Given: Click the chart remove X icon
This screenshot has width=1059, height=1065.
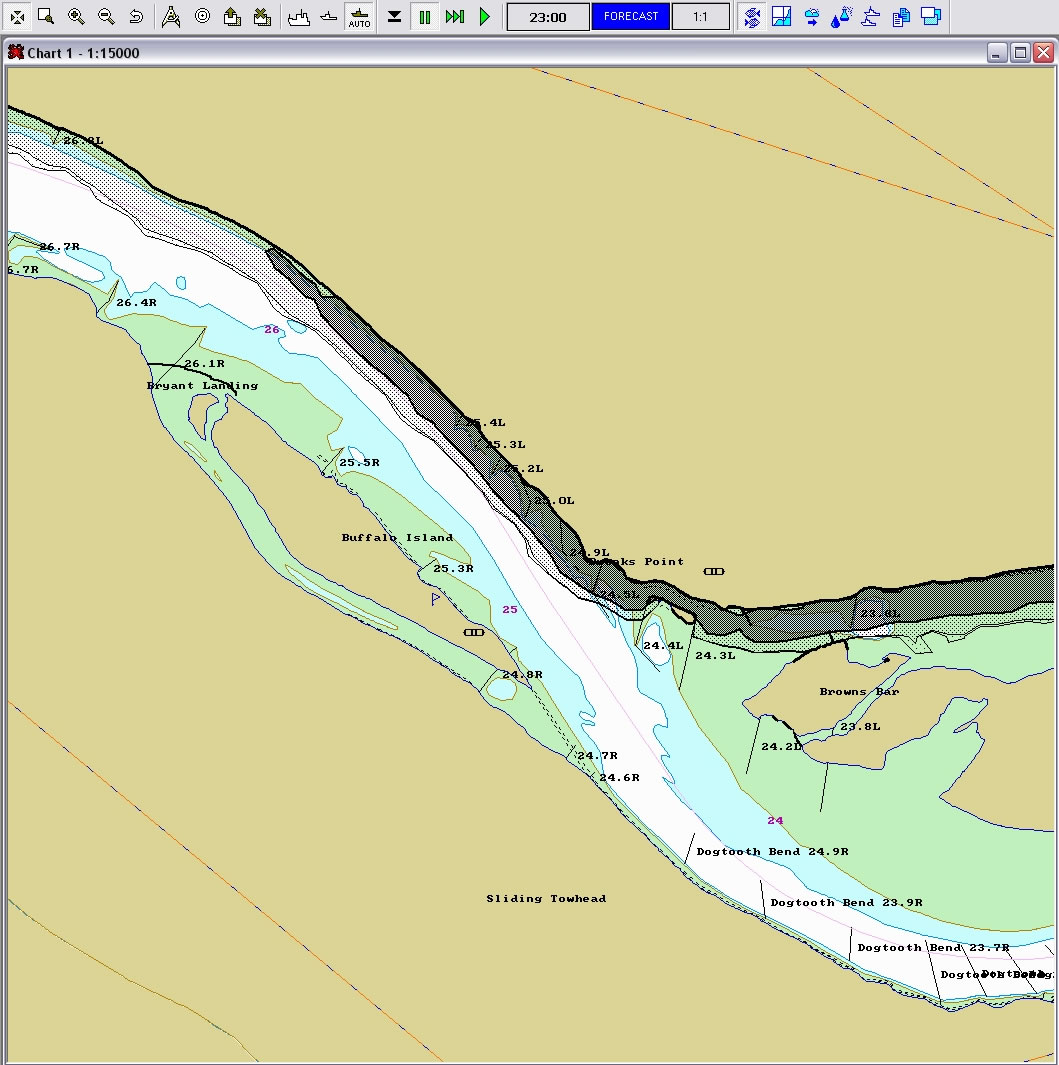Looking at the screenshot, I should click(x=262, y=16).
